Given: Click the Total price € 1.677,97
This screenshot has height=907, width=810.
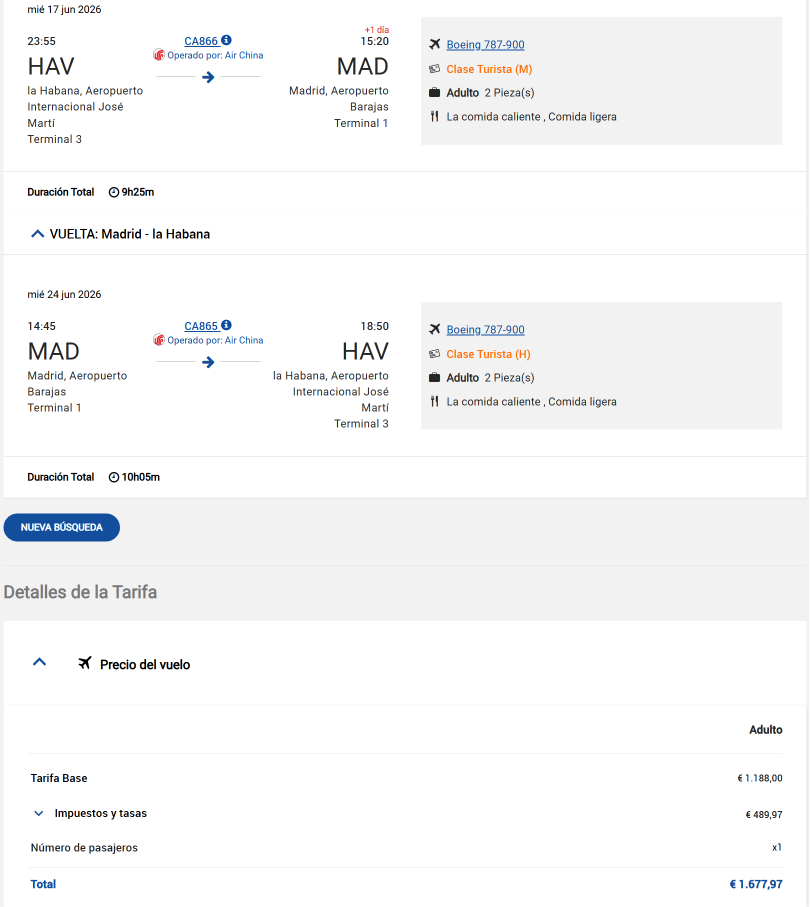Looking at the screenshot, I should click(756, 884).
